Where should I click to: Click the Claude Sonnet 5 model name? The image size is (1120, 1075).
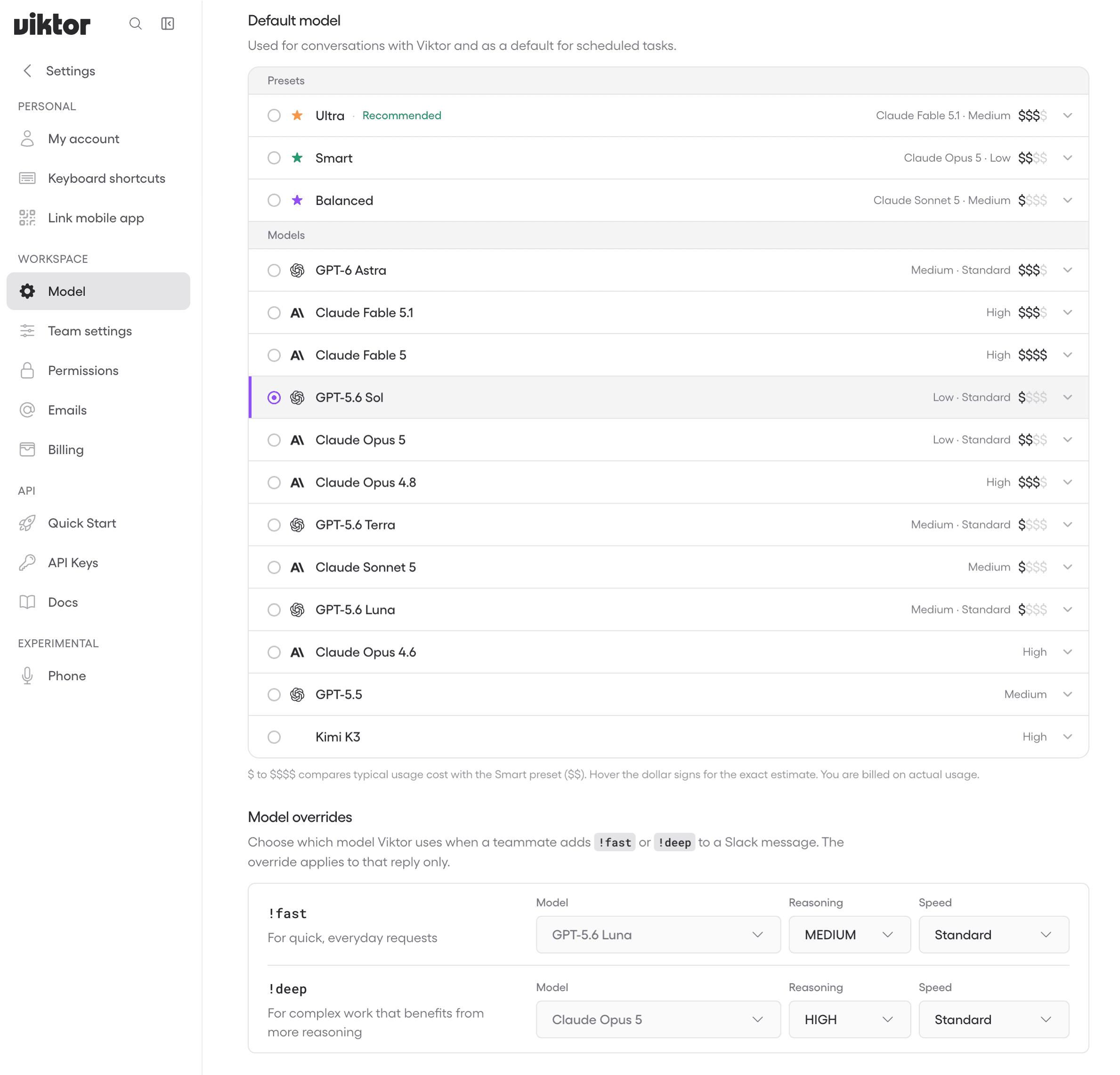(365, 568)
